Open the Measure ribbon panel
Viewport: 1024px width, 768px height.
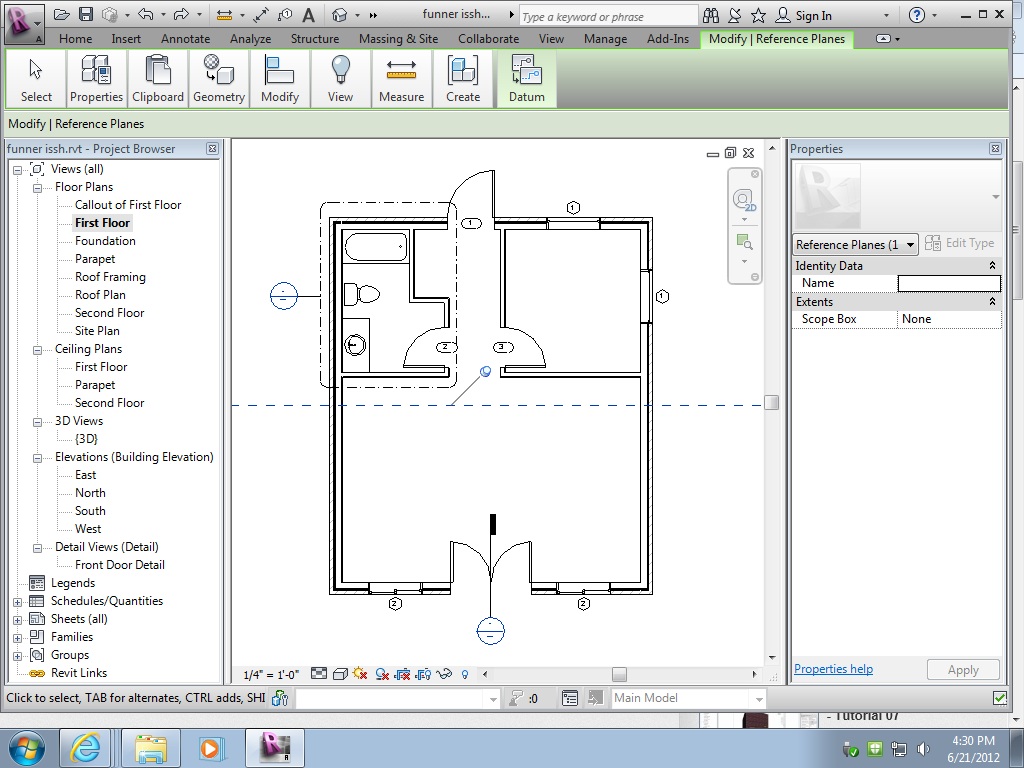click(x=402, y=79)
